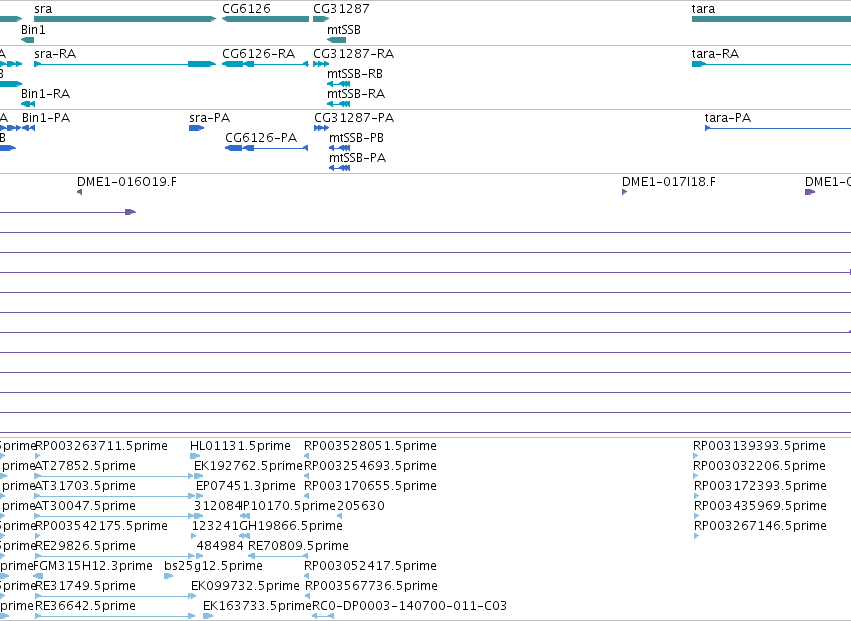Click the EK163733.5prime EST label
The image size is (851, 621).
(257, 606)
